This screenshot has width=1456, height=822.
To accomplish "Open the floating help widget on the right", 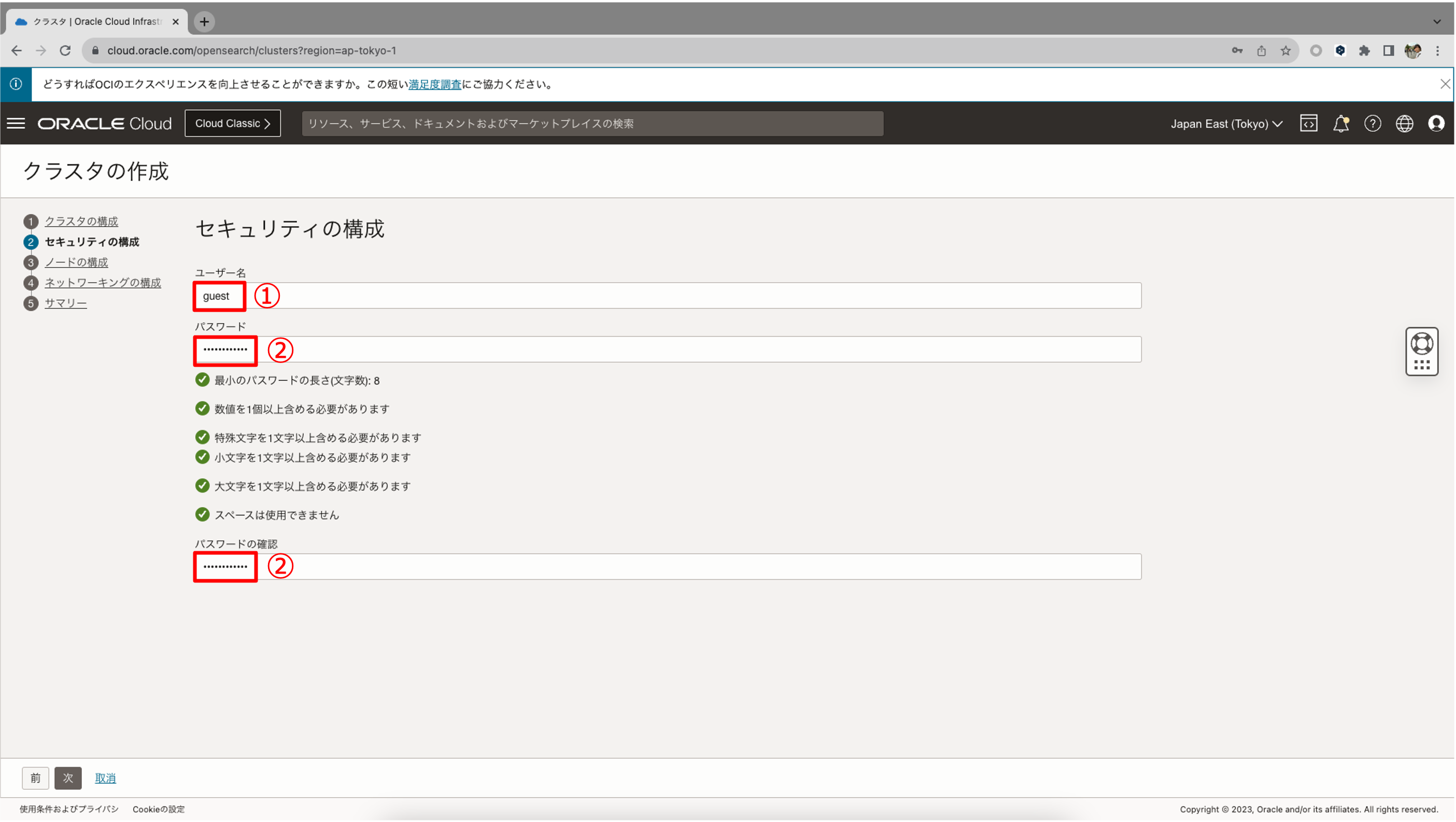I will tap(1422, 351).
